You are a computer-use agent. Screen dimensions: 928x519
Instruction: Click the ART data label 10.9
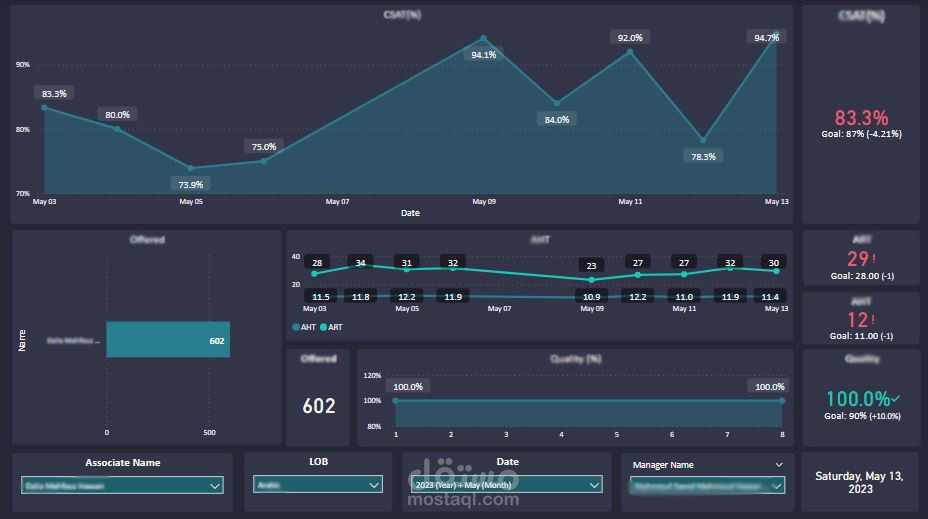point(591,297)
